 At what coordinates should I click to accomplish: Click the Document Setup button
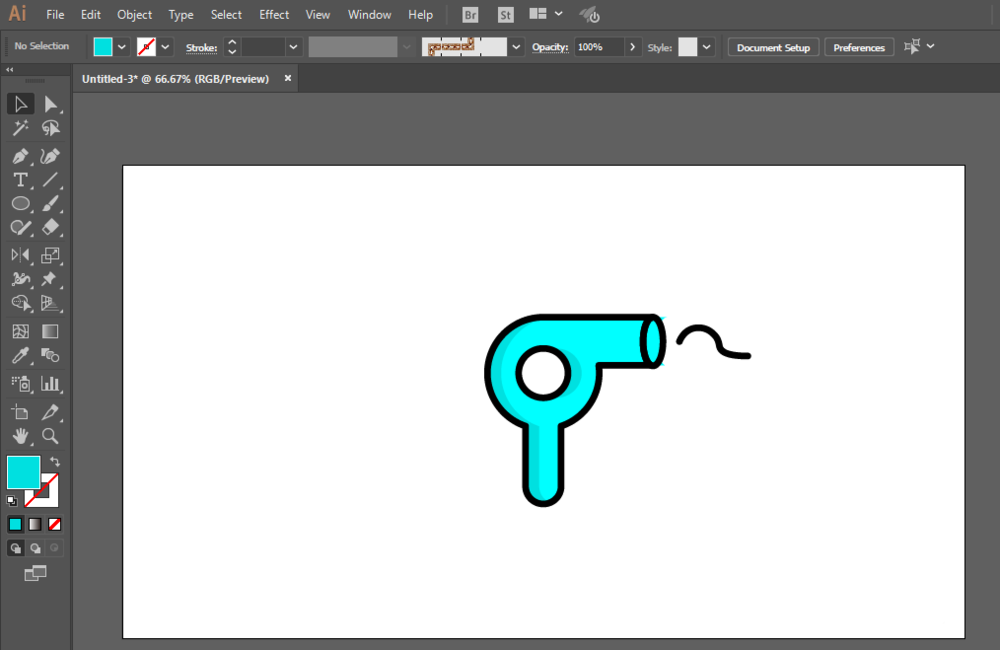(x=773, y=47)
